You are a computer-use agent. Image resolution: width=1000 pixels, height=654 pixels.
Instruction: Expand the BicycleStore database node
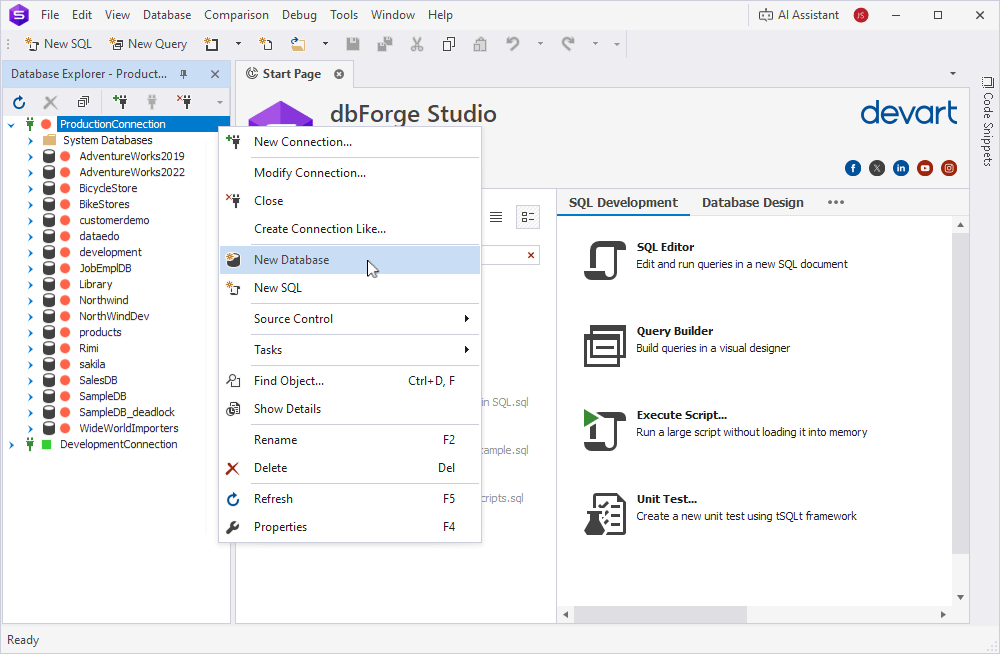30,188
